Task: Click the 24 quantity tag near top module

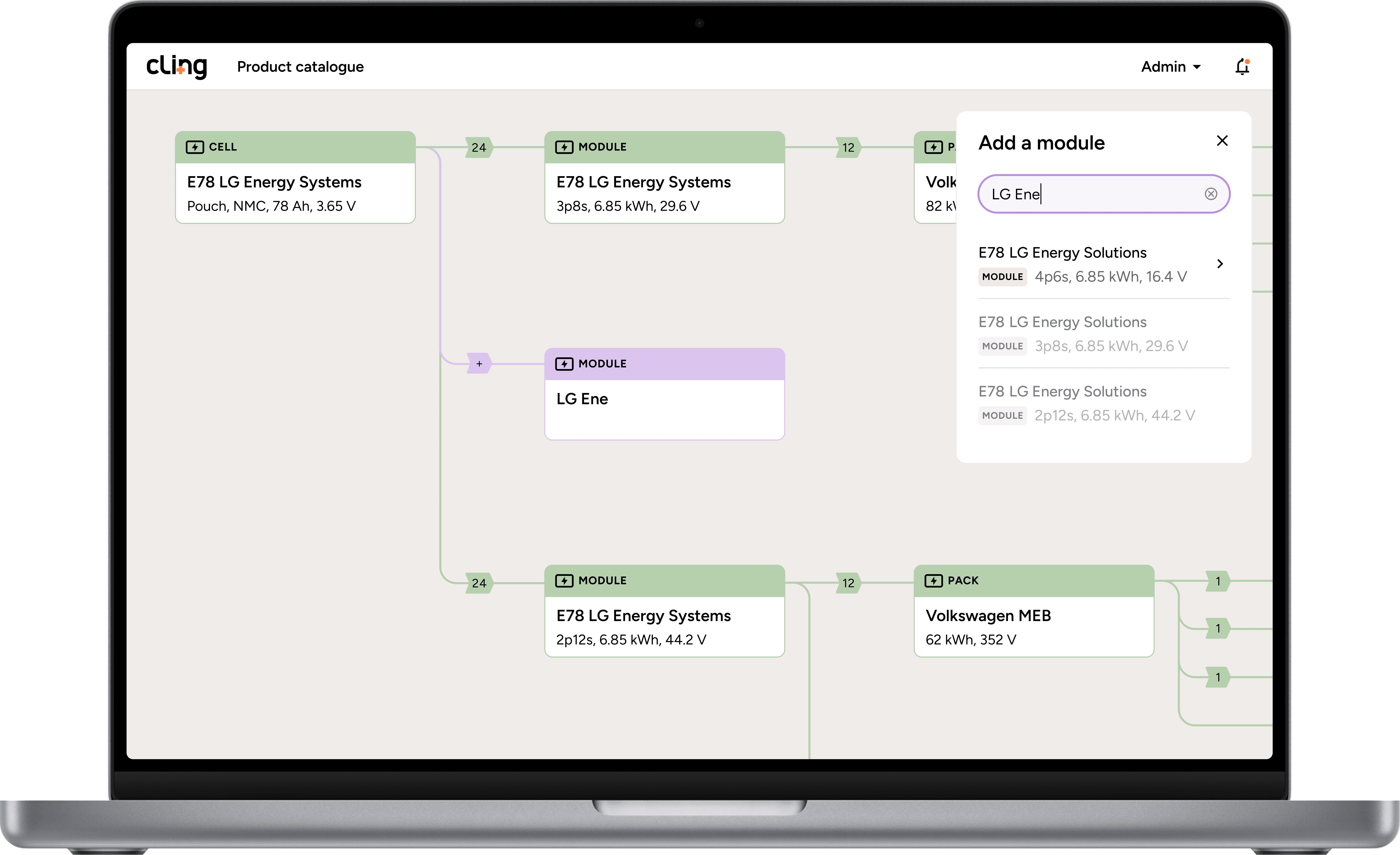Action: tap(478, 148)
